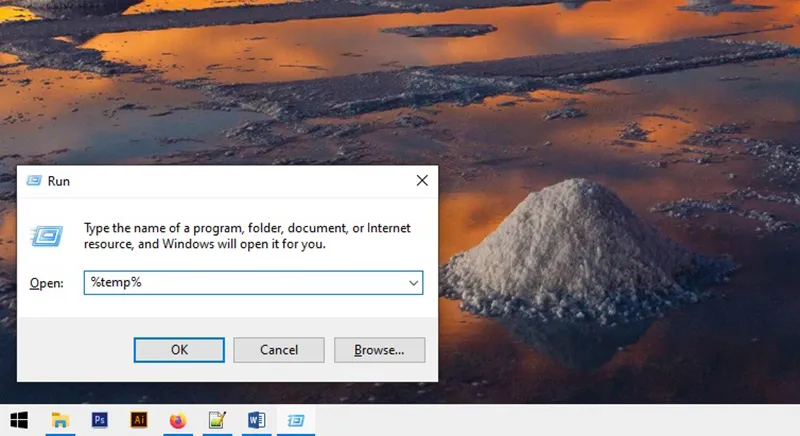Screen dimensions: 800x436
Task: Open the Notepad++ taskbar icon
Action: [x=217, y=420]
